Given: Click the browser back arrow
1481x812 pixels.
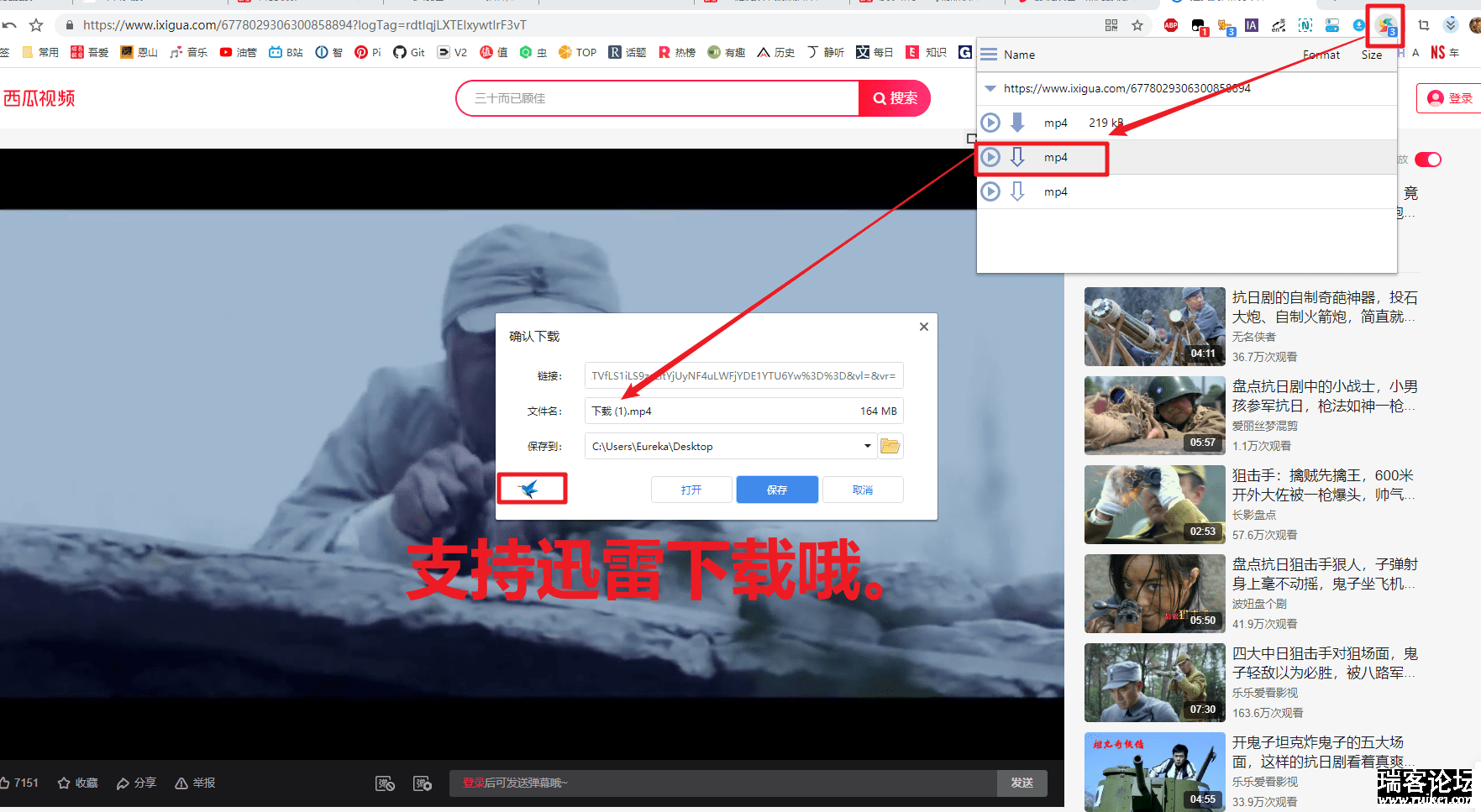Looking at the screenshot, I should coord(9,25).
